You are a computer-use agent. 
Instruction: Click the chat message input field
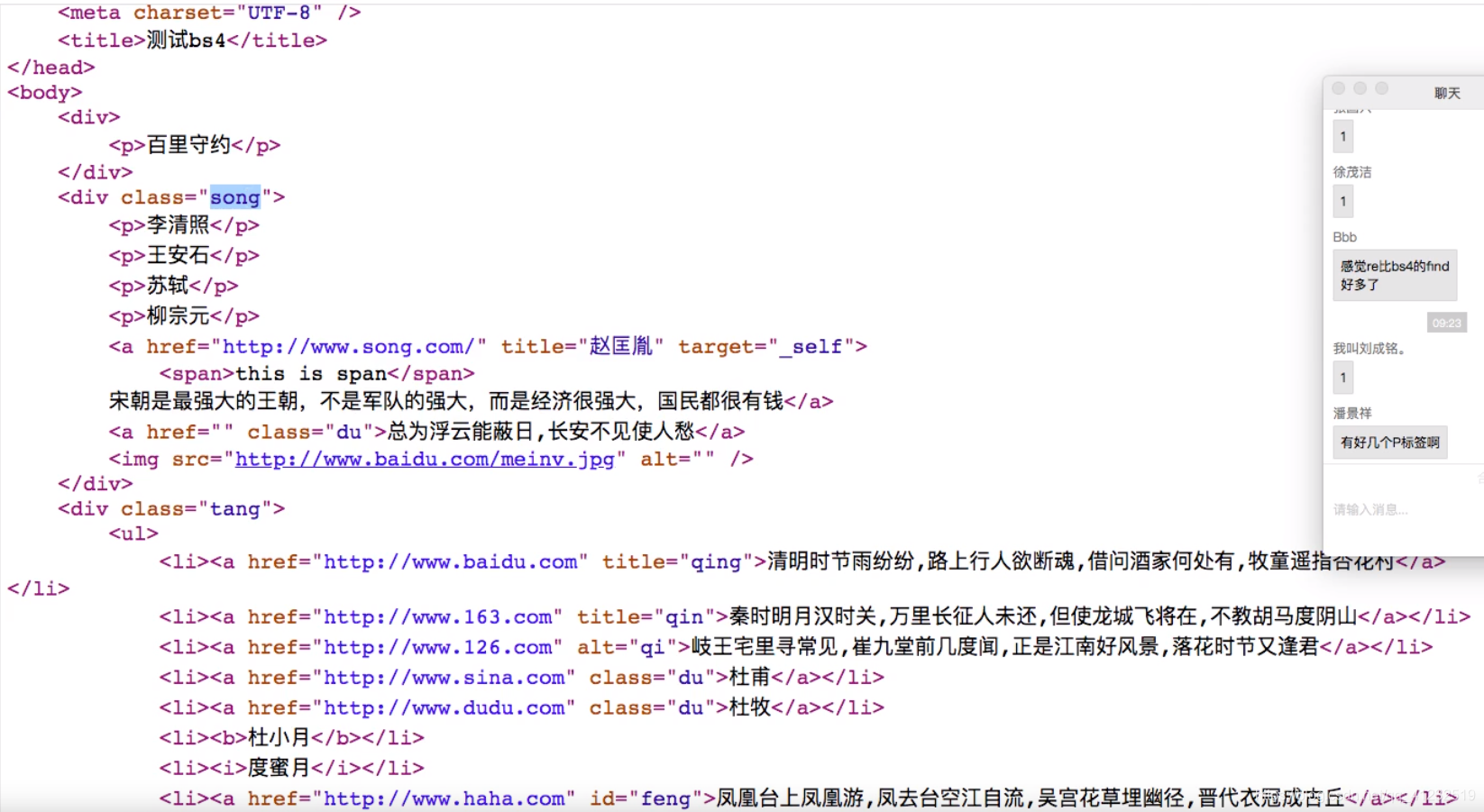pos(1402,510)
